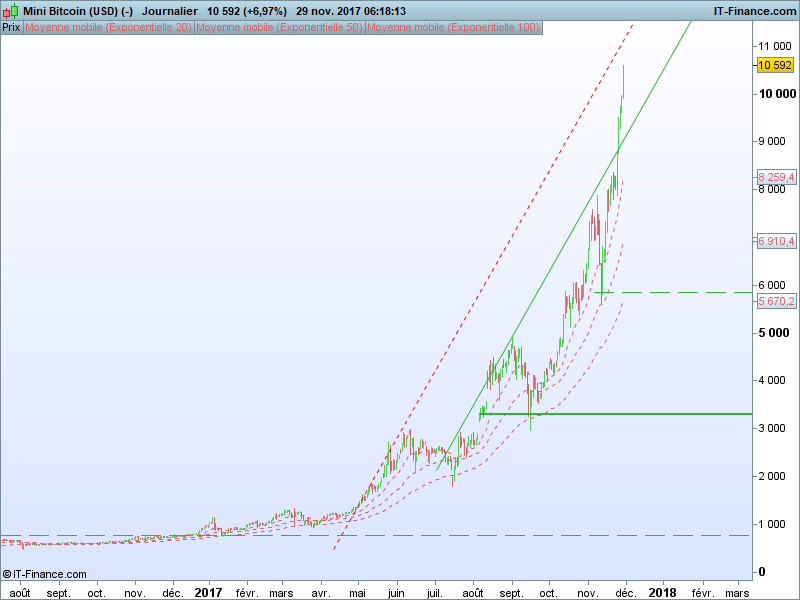Click the Journalier timeframe label
The height and width of the screenshot is (600, 800).
coord(170,10)
